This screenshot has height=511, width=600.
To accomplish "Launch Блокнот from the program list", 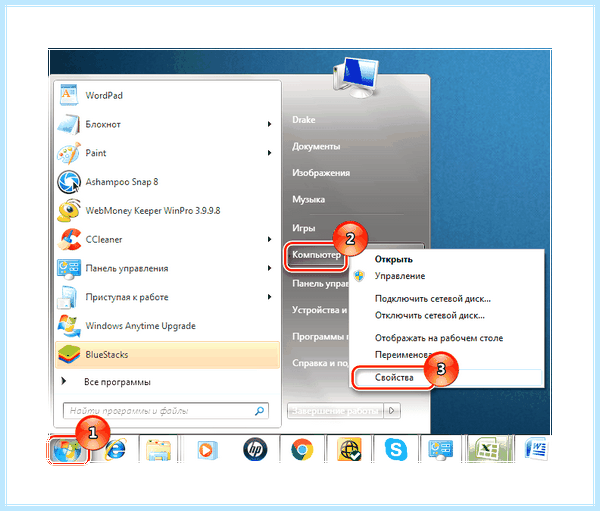I will pos(167,124).
